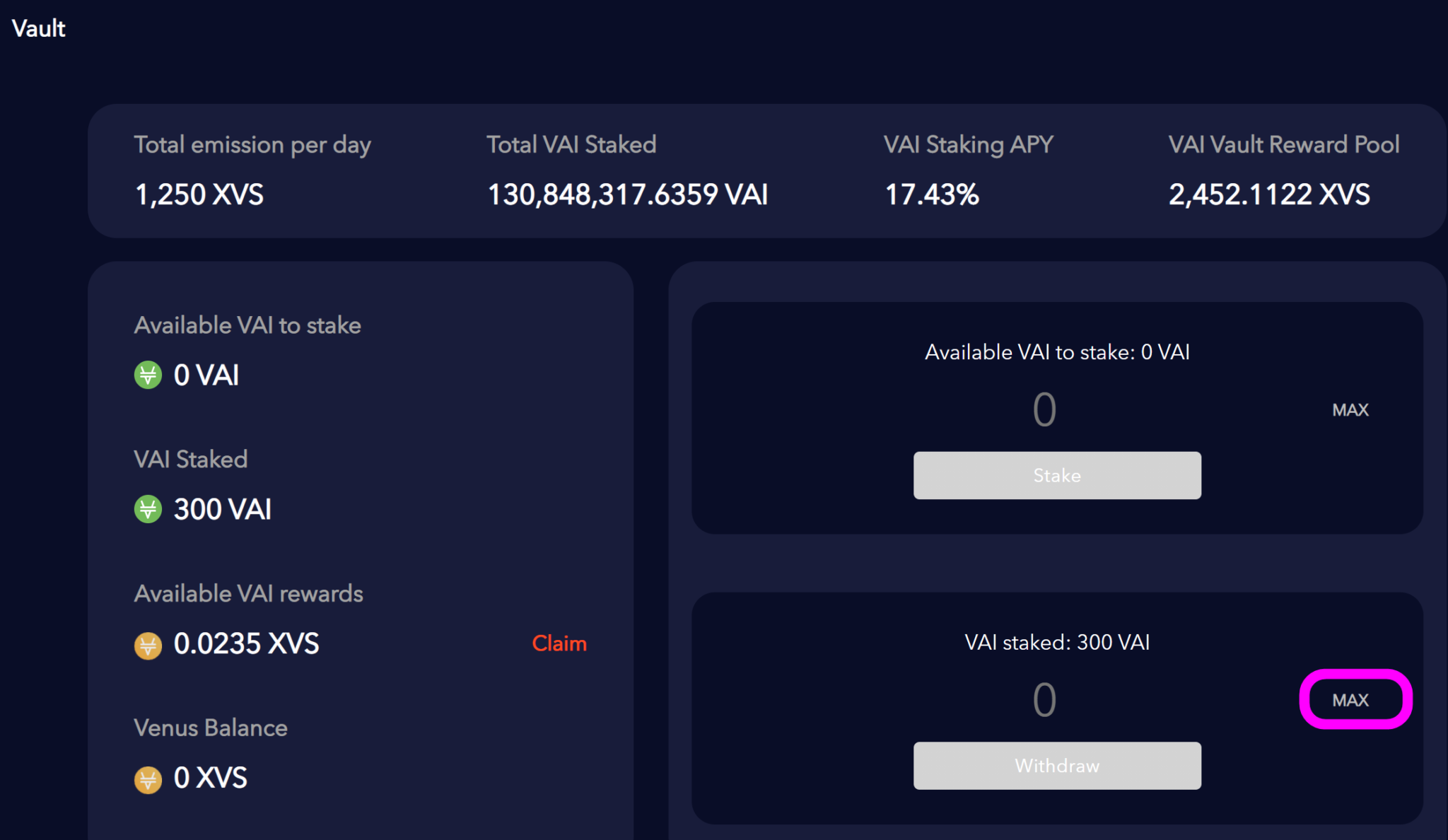Click the VAI icon beside 0 VAI
The image size is (1448, 840).
point(148,375)
